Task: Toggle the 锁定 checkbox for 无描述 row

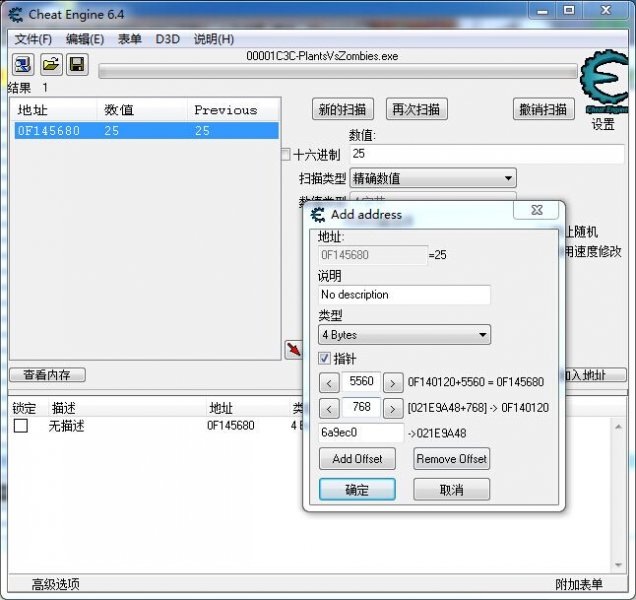Action: point(21,426)
